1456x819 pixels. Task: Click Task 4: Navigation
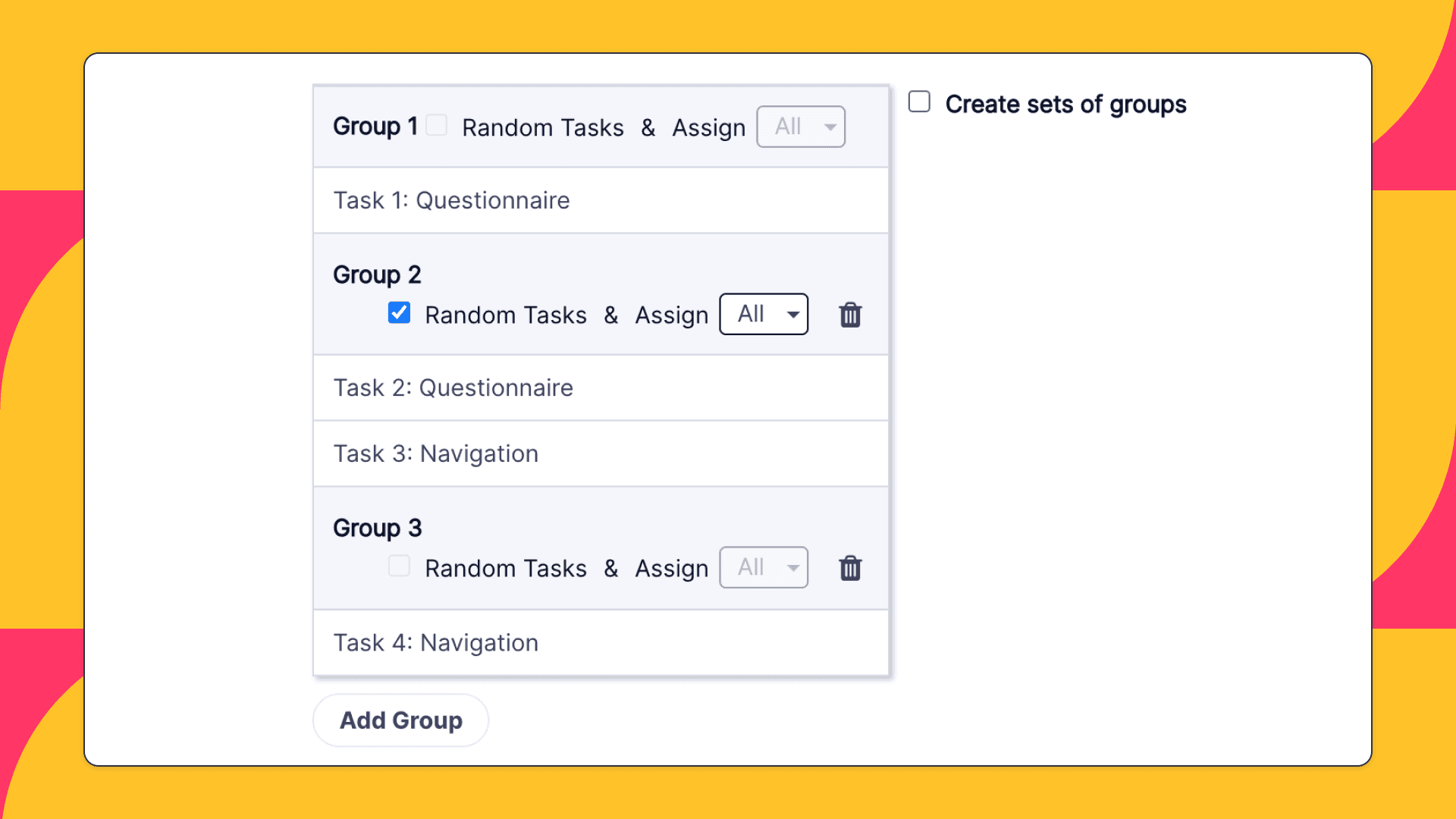coord(436,642)
